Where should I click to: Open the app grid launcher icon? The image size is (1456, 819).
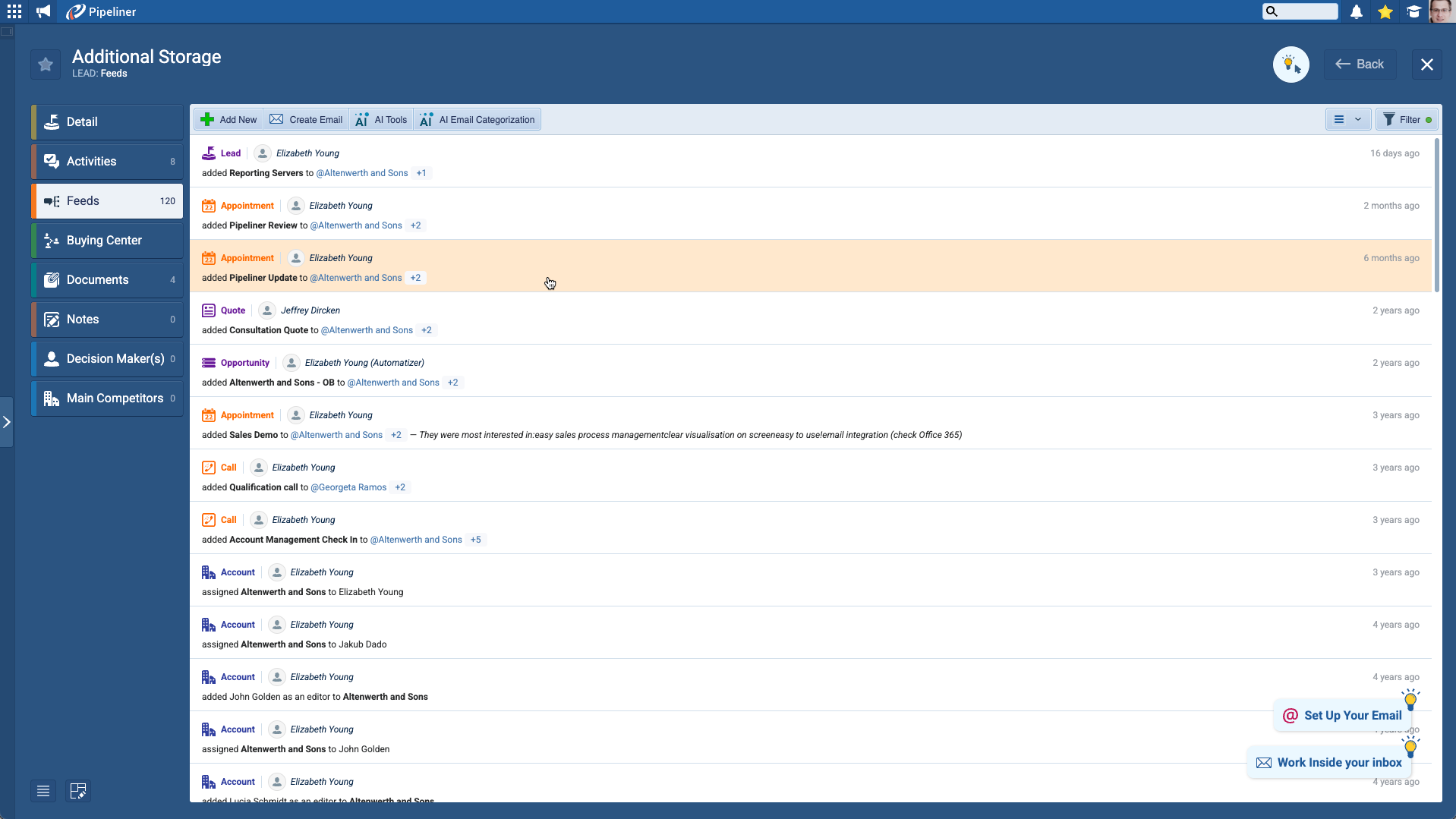point(14,11)
